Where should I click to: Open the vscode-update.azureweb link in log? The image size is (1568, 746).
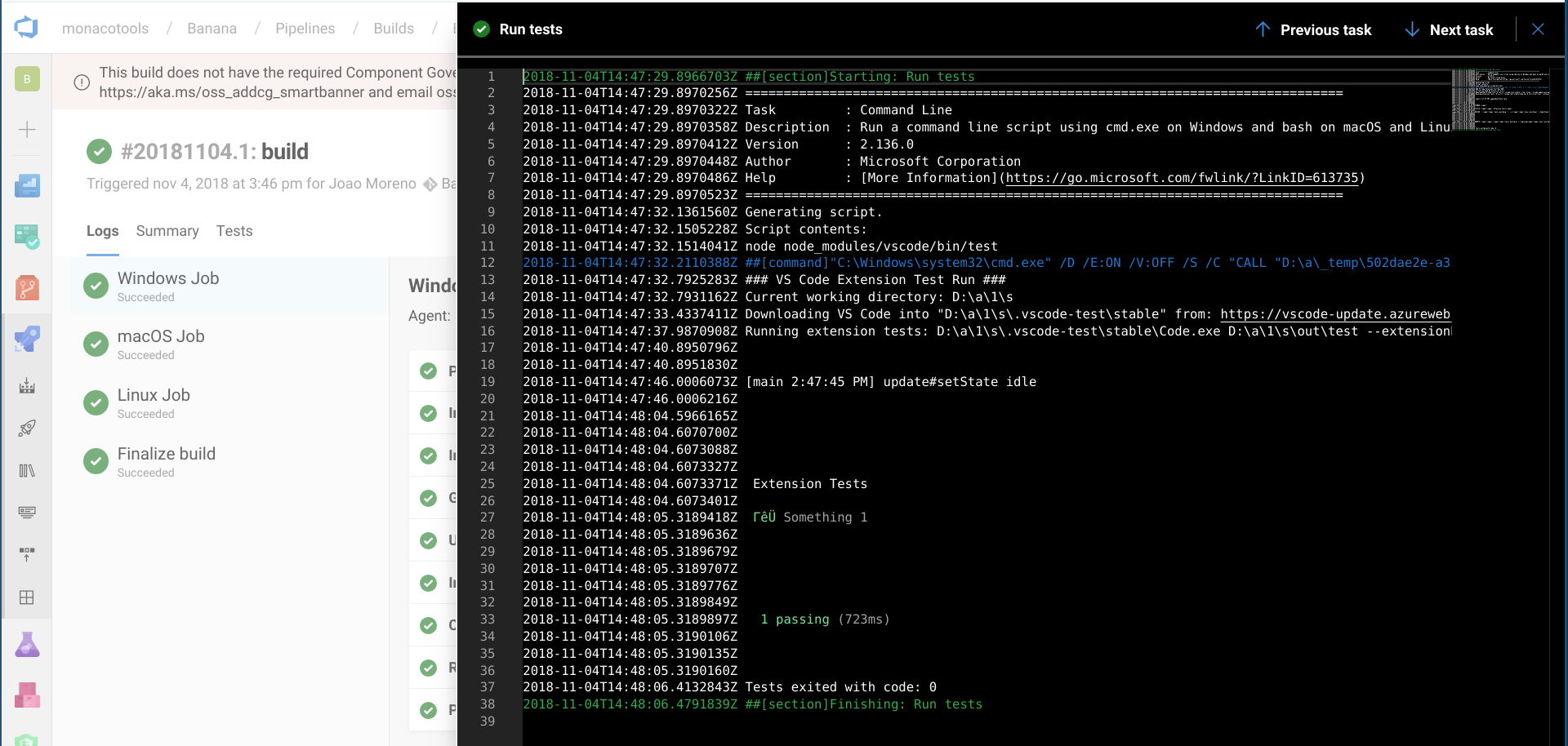pos(1335,314)
